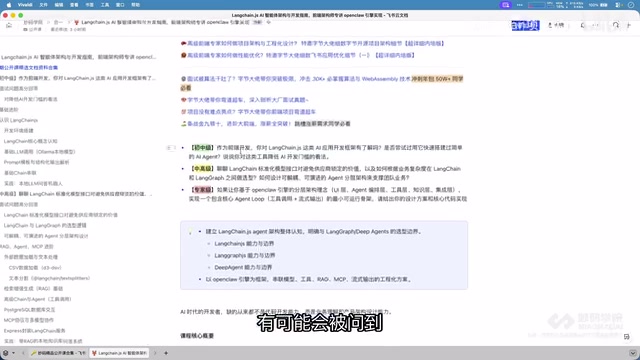Select sidebar item 可解耦、可演进的 Agent 分层架构设计
The width and height of the screenshot is (640, 360).
(46, 236)
